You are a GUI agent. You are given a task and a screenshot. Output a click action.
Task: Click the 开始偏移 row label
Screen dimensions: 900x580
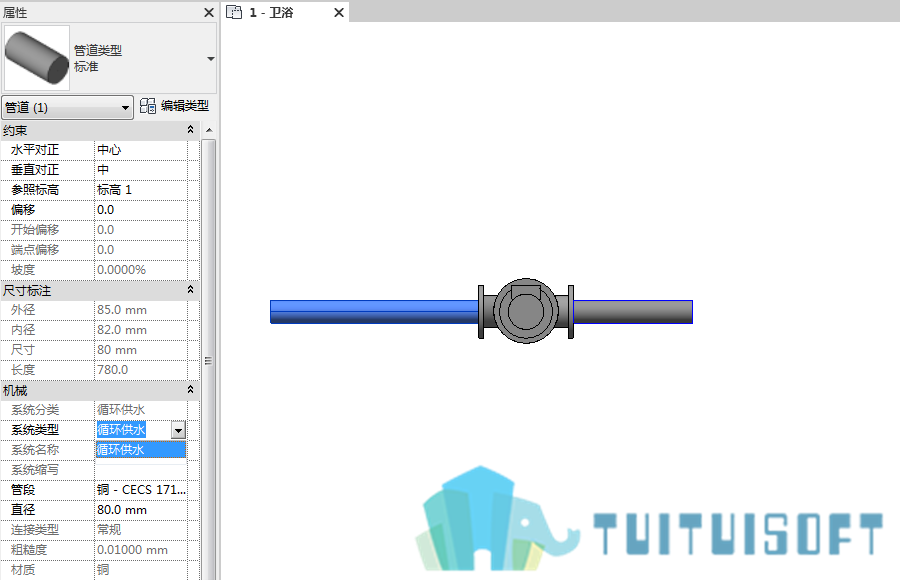[35, 230]
